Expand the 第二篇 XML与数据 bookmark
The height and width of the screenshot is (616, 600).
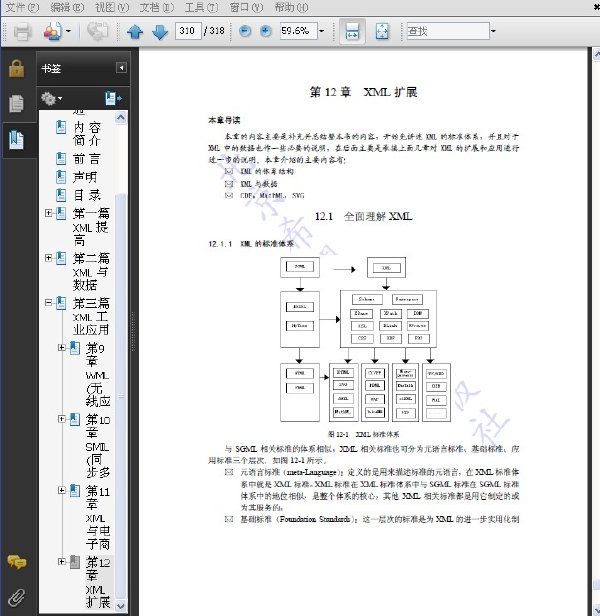tap(48, 258)
